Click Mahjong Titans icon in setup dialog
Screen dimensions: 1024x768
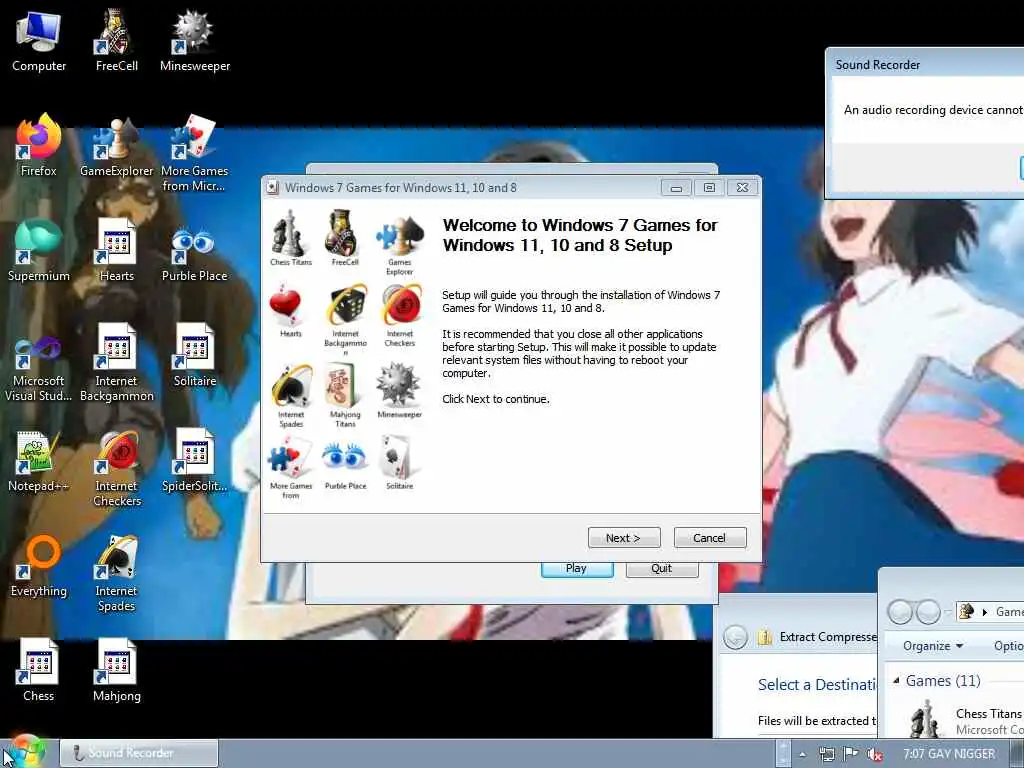tap(345, 396)
